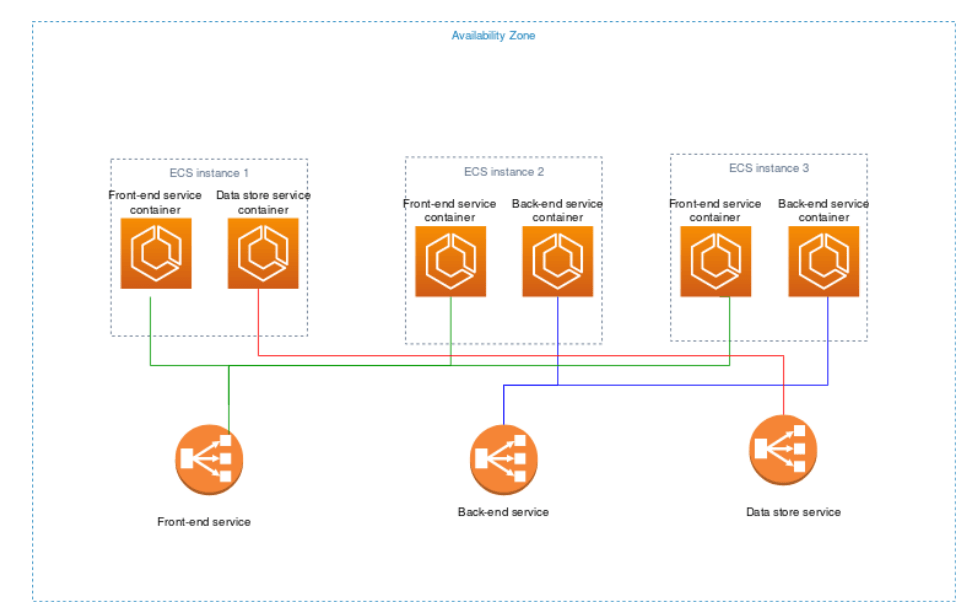Screen dimensions: 980x613
Task: Click the Back-end service caption text
Action: 502,512
